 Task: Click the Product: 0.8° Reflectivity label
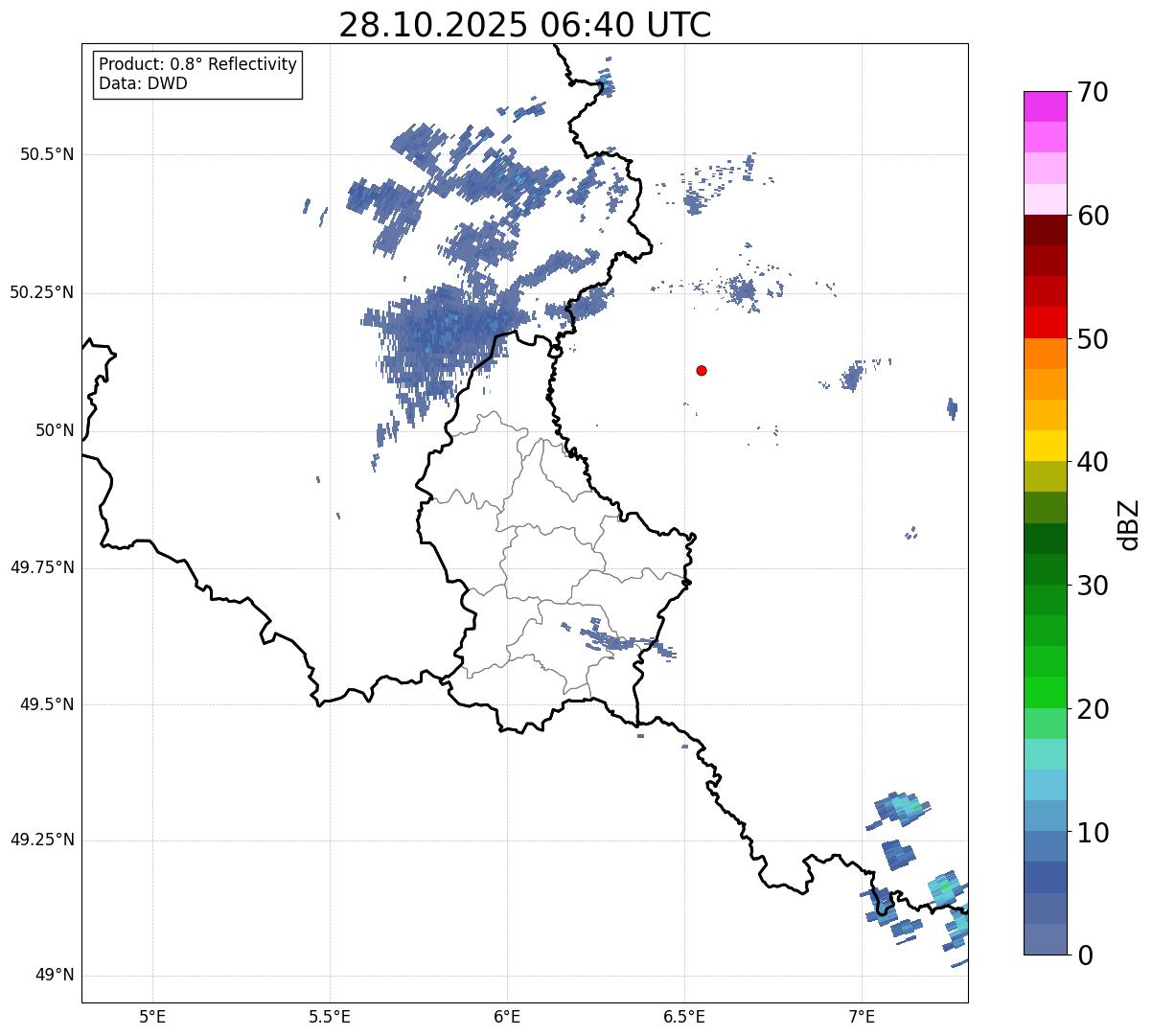point(198,64)
